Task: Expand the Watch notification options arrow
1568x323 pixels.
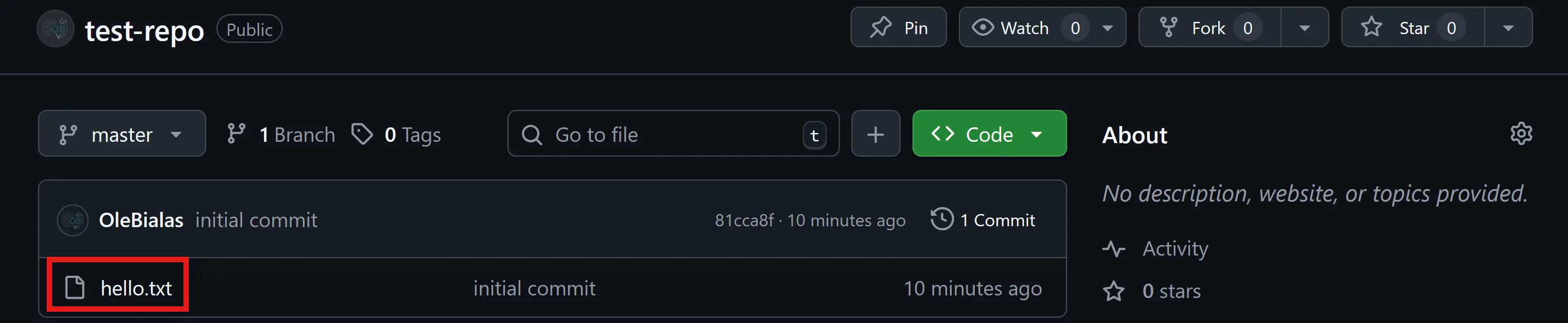Action: coord(1108,28)
